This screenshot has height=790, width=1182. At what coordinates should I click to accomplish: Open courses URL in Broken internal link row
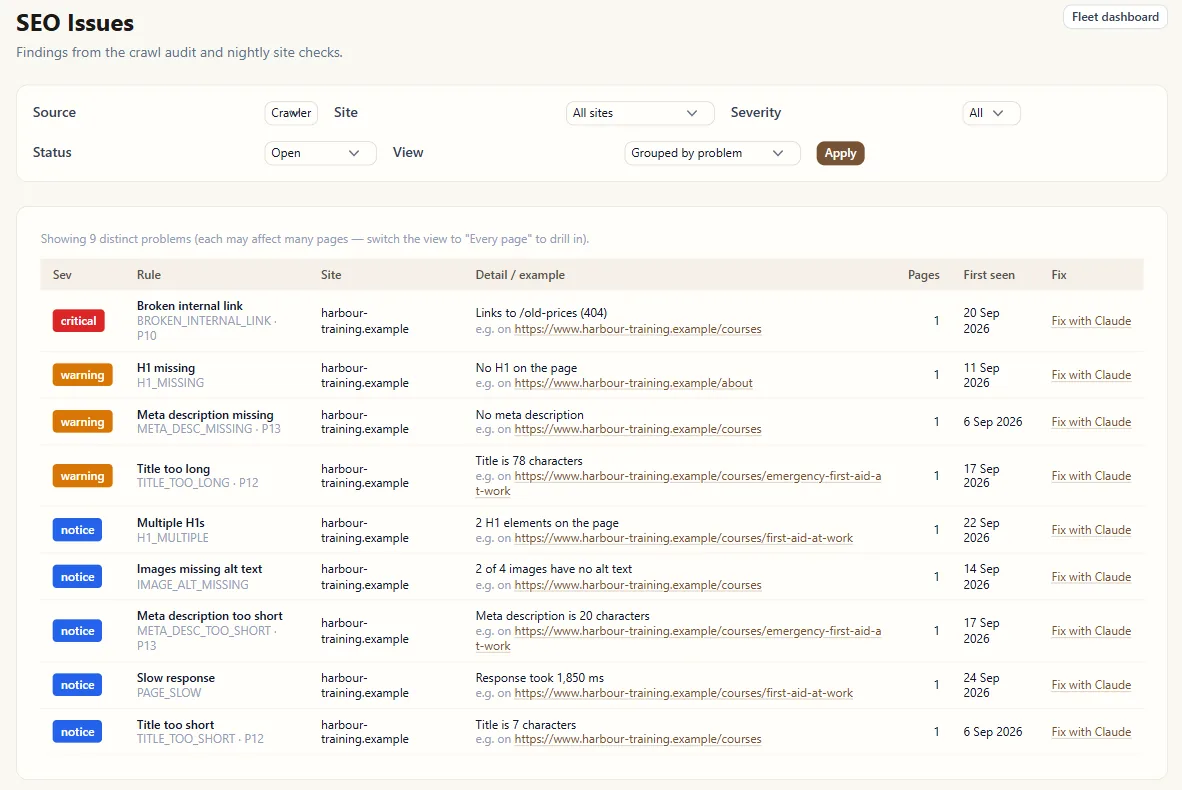tap(638, 329)
